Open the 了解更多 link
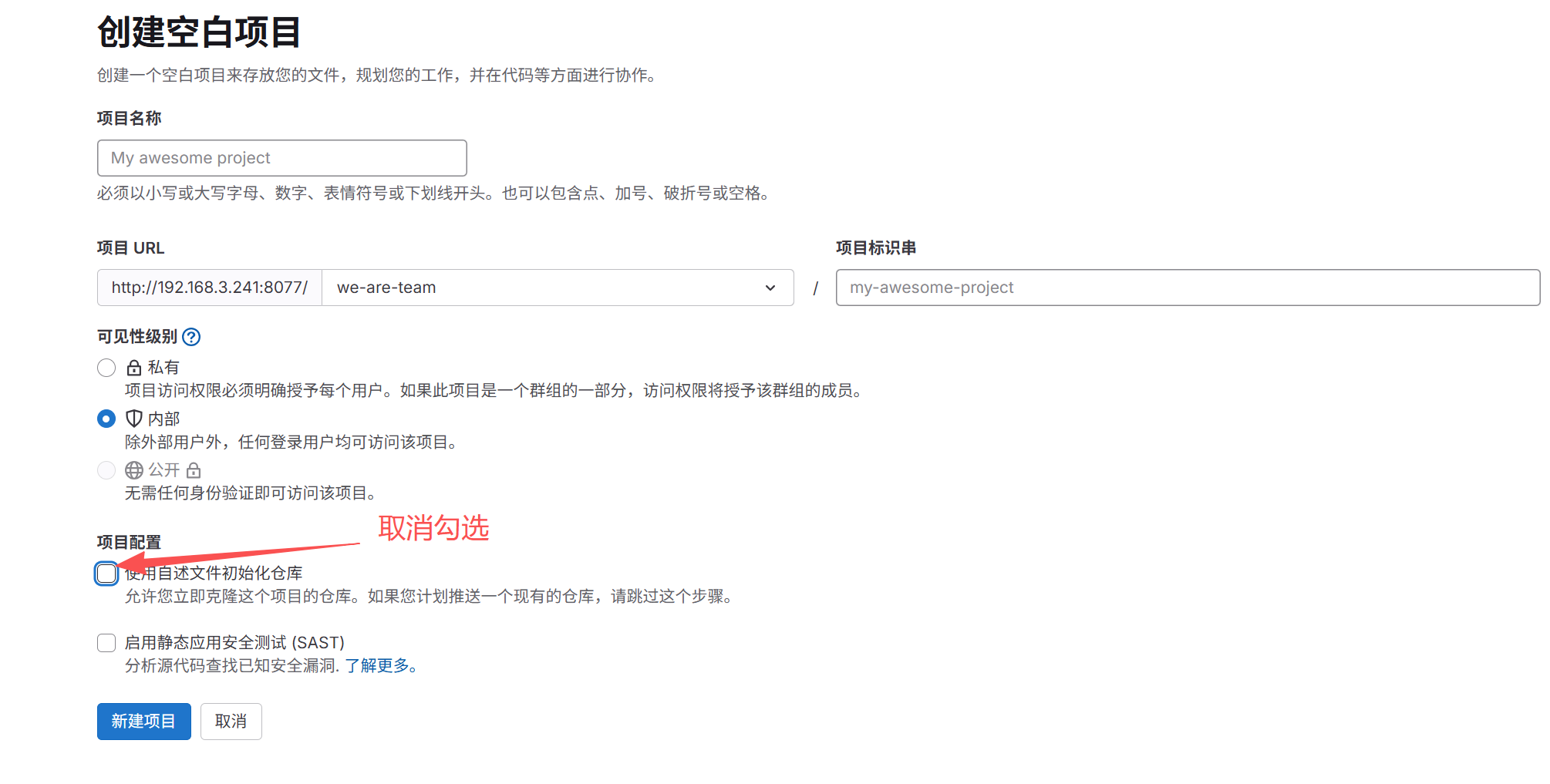This screenshot has width=1550, height=784. (379, 666)
